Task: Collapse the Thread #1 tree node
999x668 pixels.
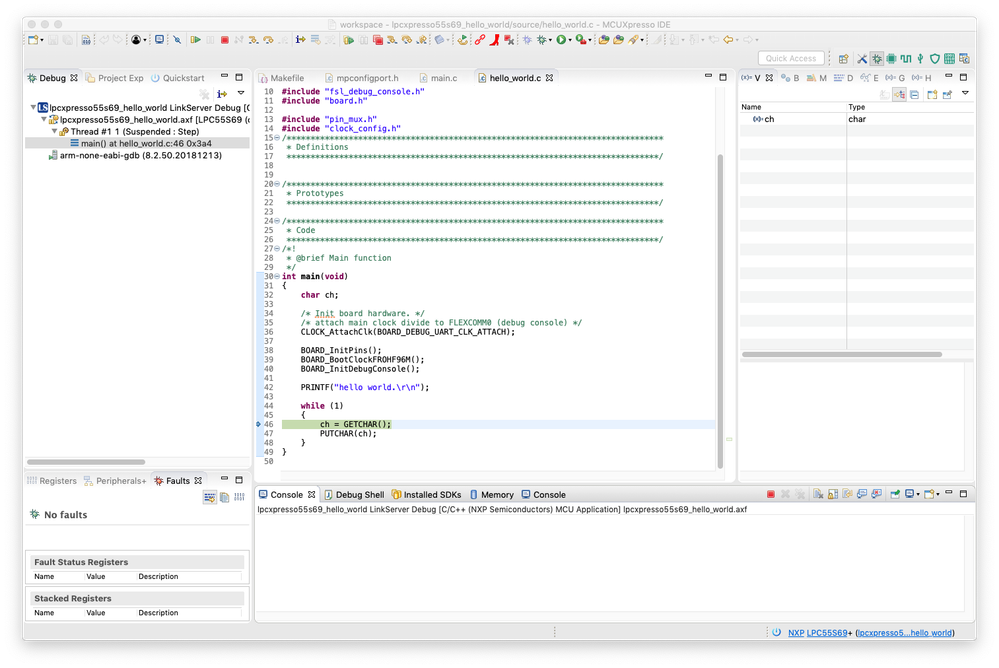Action: 55,131
